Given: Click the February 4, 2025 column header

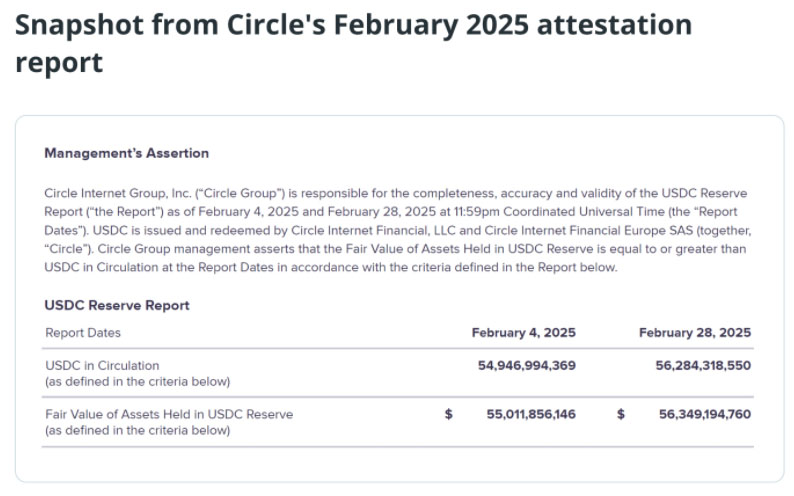Looking at the screenshot, I should (x=524, y=333).
